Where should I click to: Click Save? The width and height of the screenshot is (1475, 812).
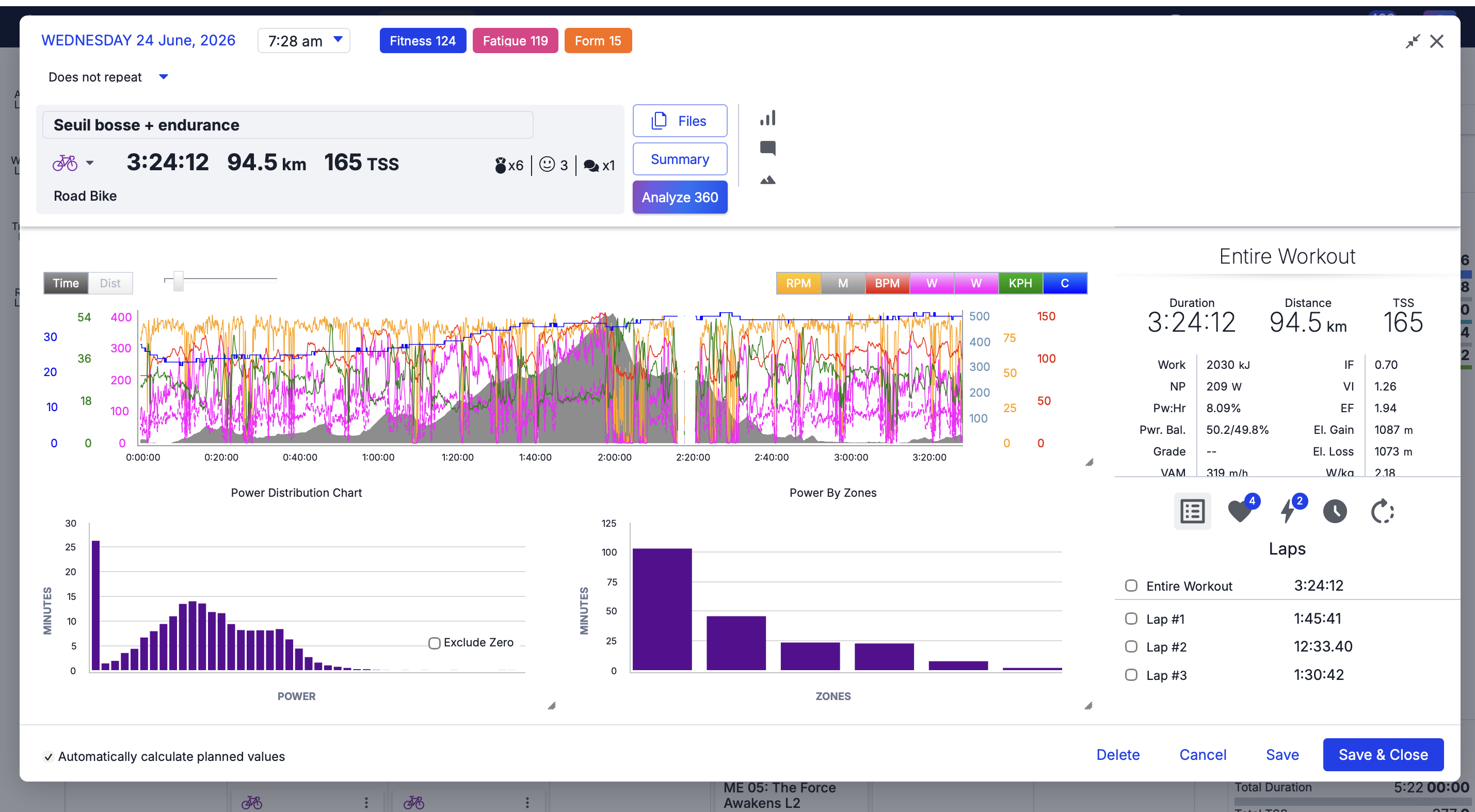pos(1282,755)
